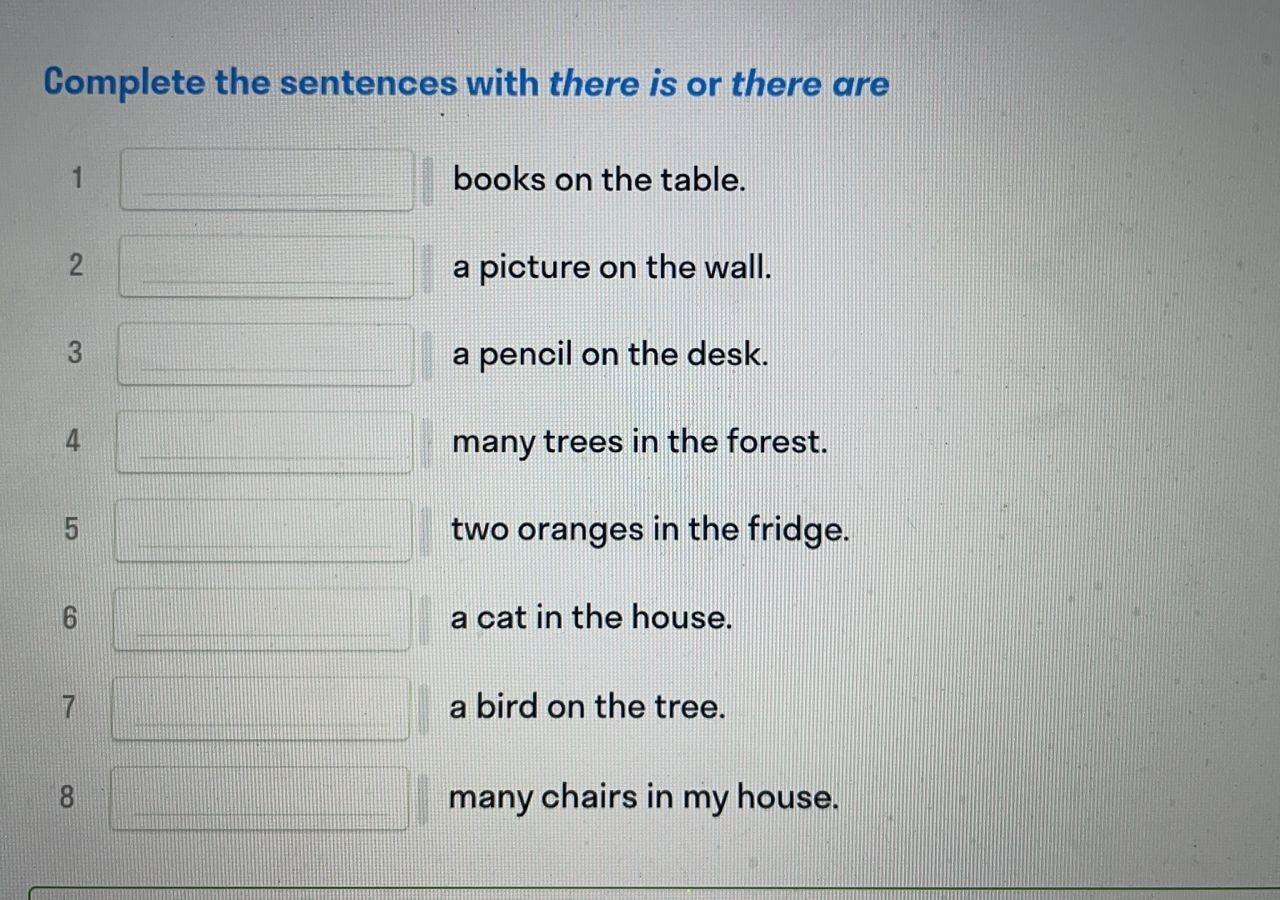Click the input field for sentence 3

265,354
